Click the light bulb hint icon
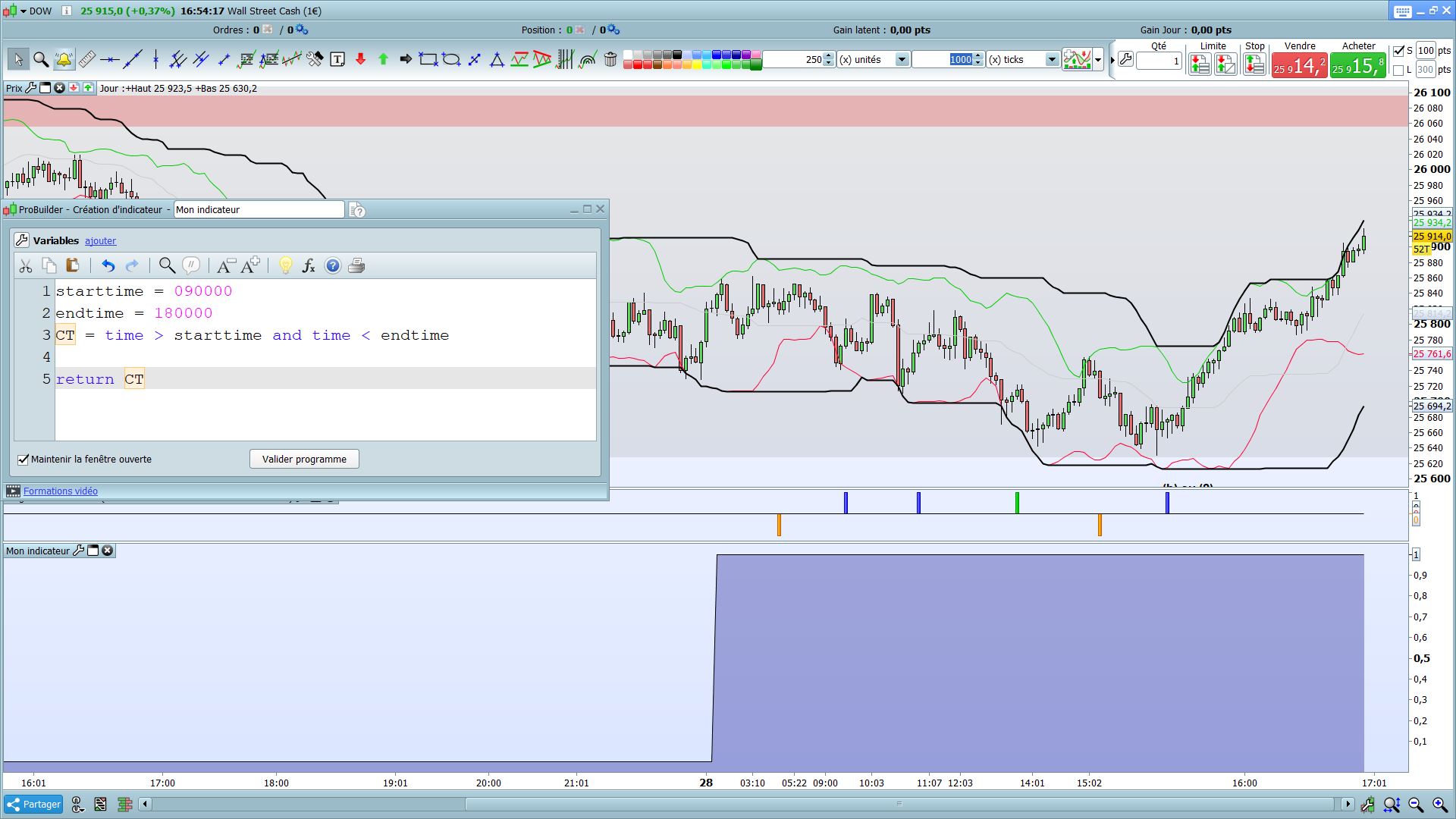The width and height of the screenshot is (1456, 819). pyautogui.click(x=285, y=265)
